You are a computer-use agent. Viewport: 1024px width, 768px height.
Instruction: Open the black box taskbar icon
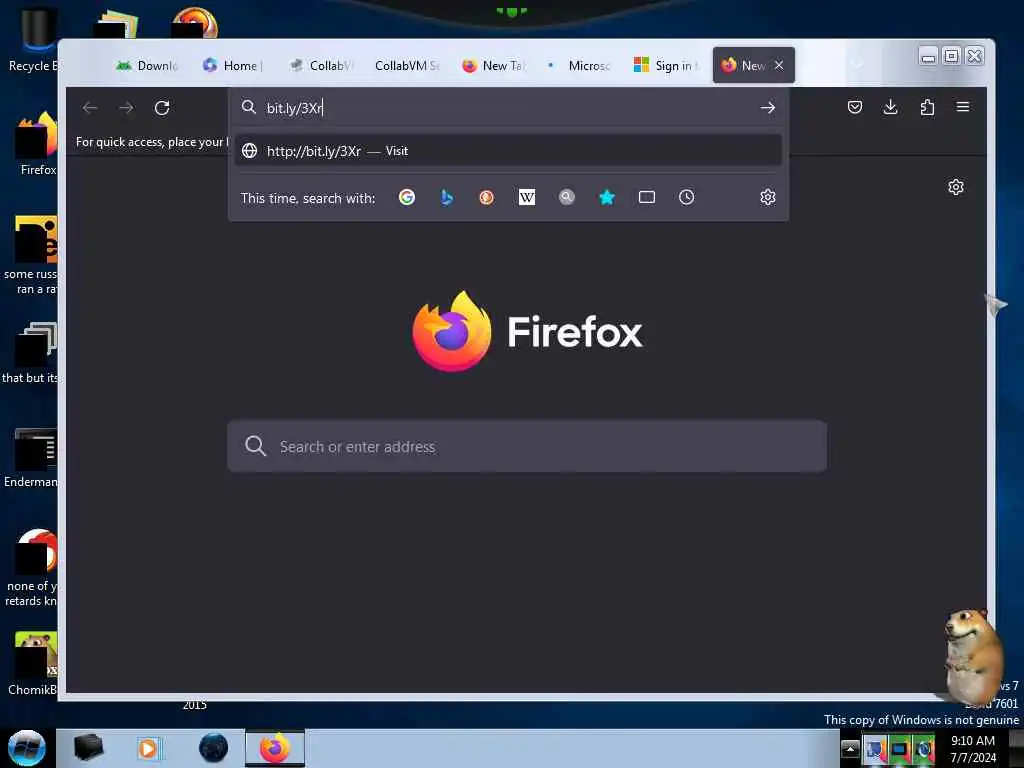pyautogui.click(x=88, y=748)
